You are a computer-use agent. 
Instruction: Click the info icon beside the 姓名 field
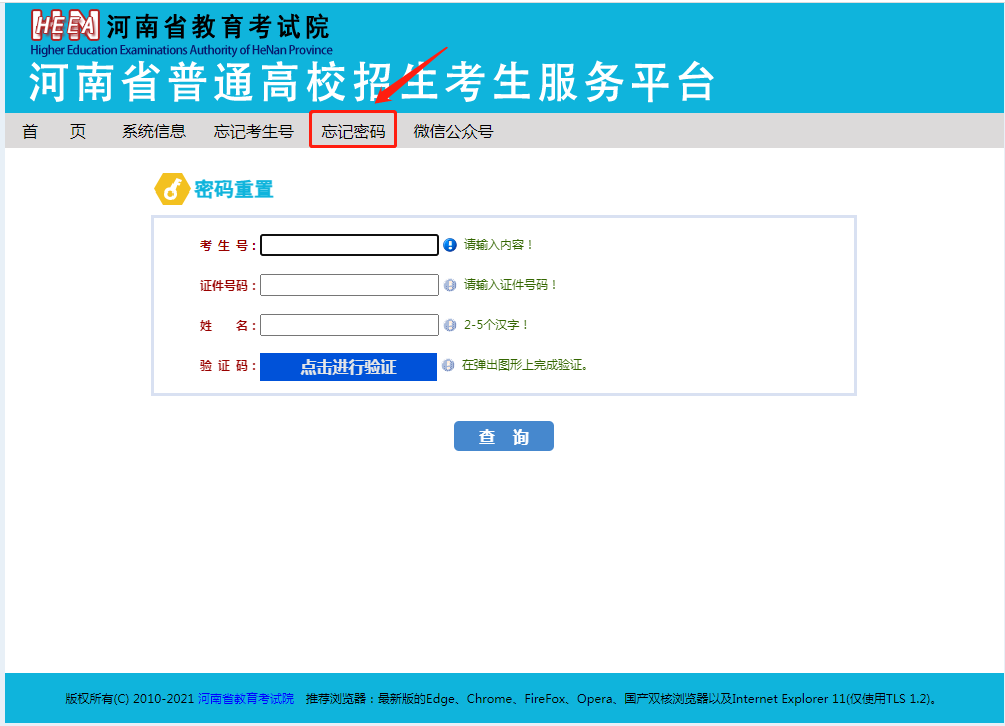[x=450, y=325]
